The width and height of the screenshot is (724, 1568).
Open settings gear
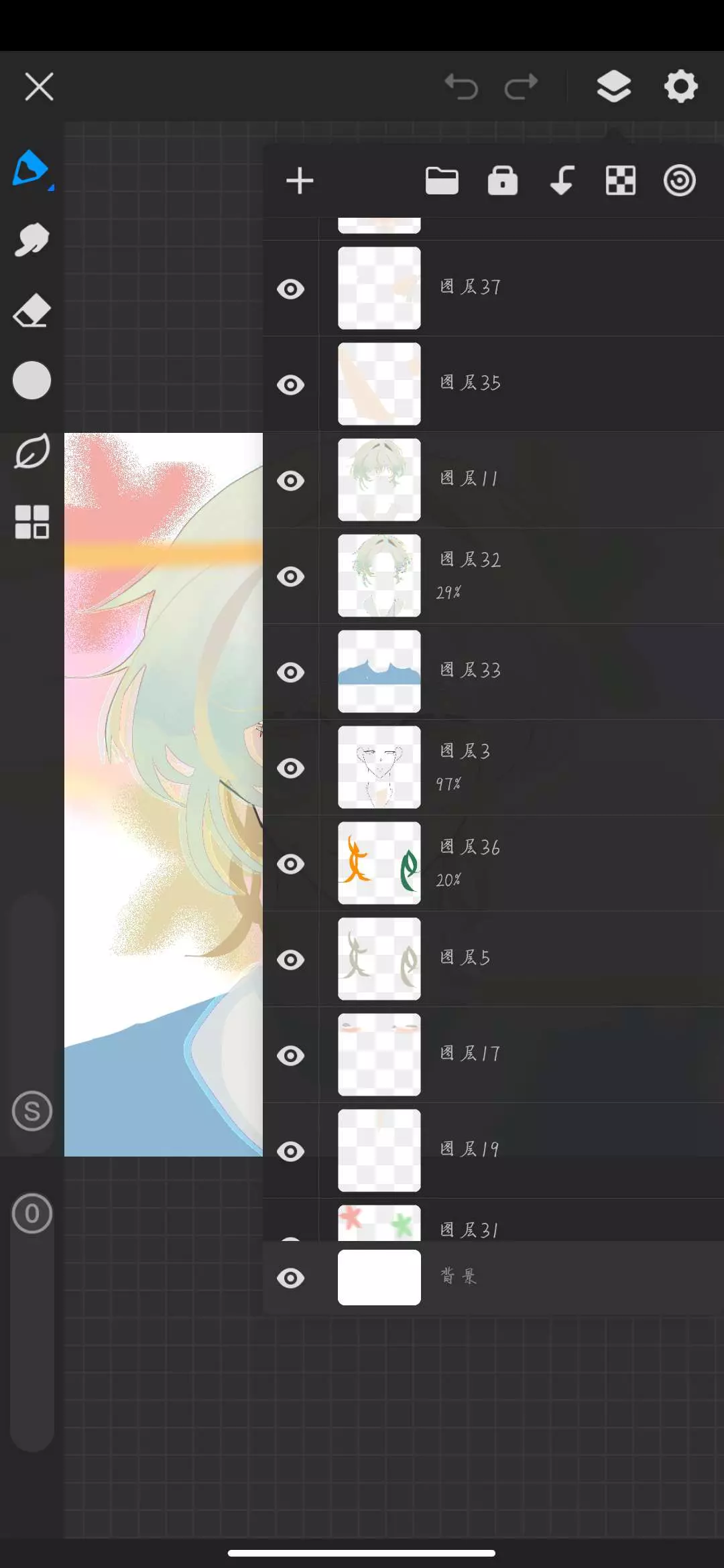tap(681, 86)
